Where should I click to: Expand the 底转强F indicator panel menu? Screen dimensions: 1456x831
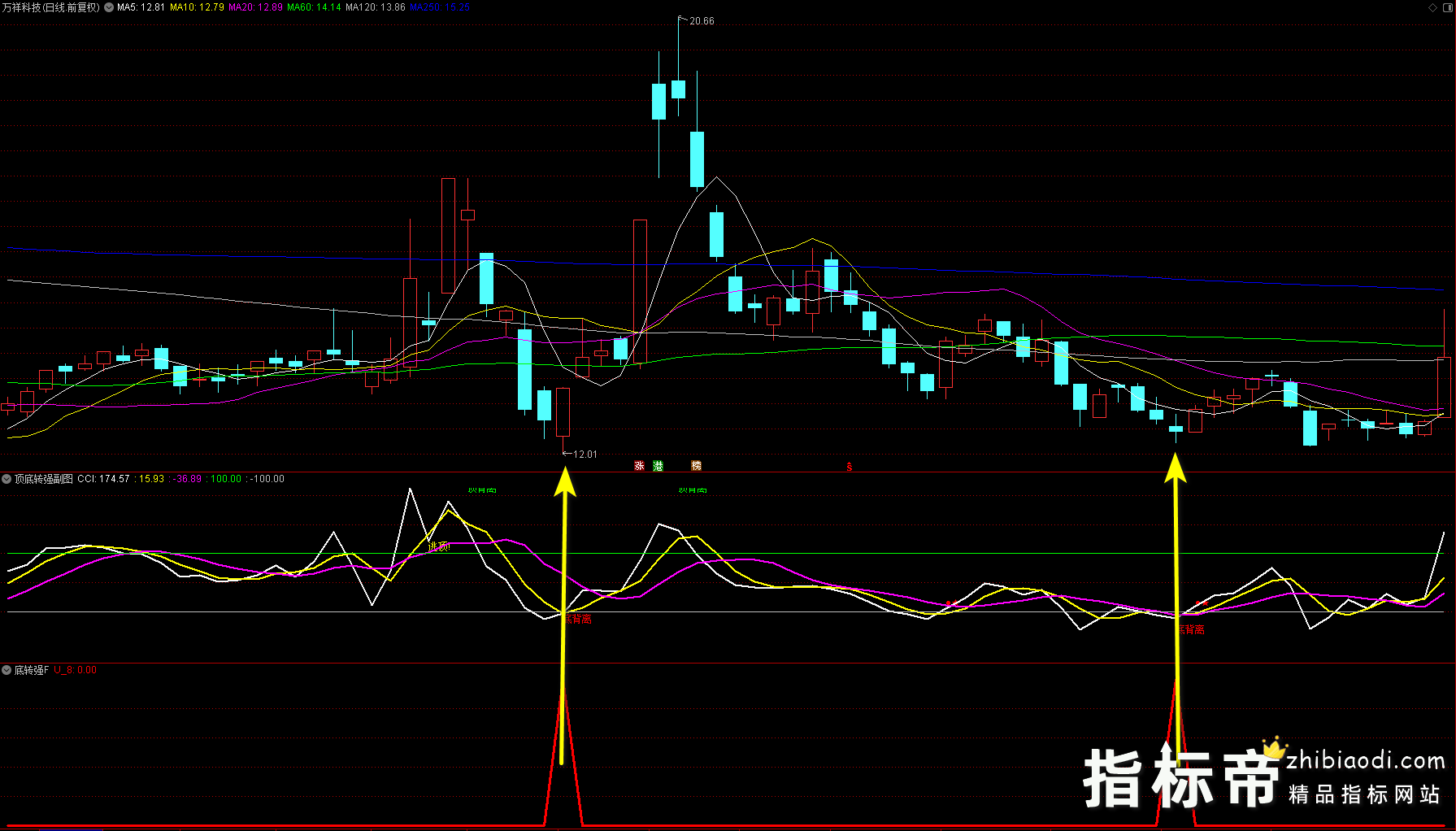click(7, 670)
